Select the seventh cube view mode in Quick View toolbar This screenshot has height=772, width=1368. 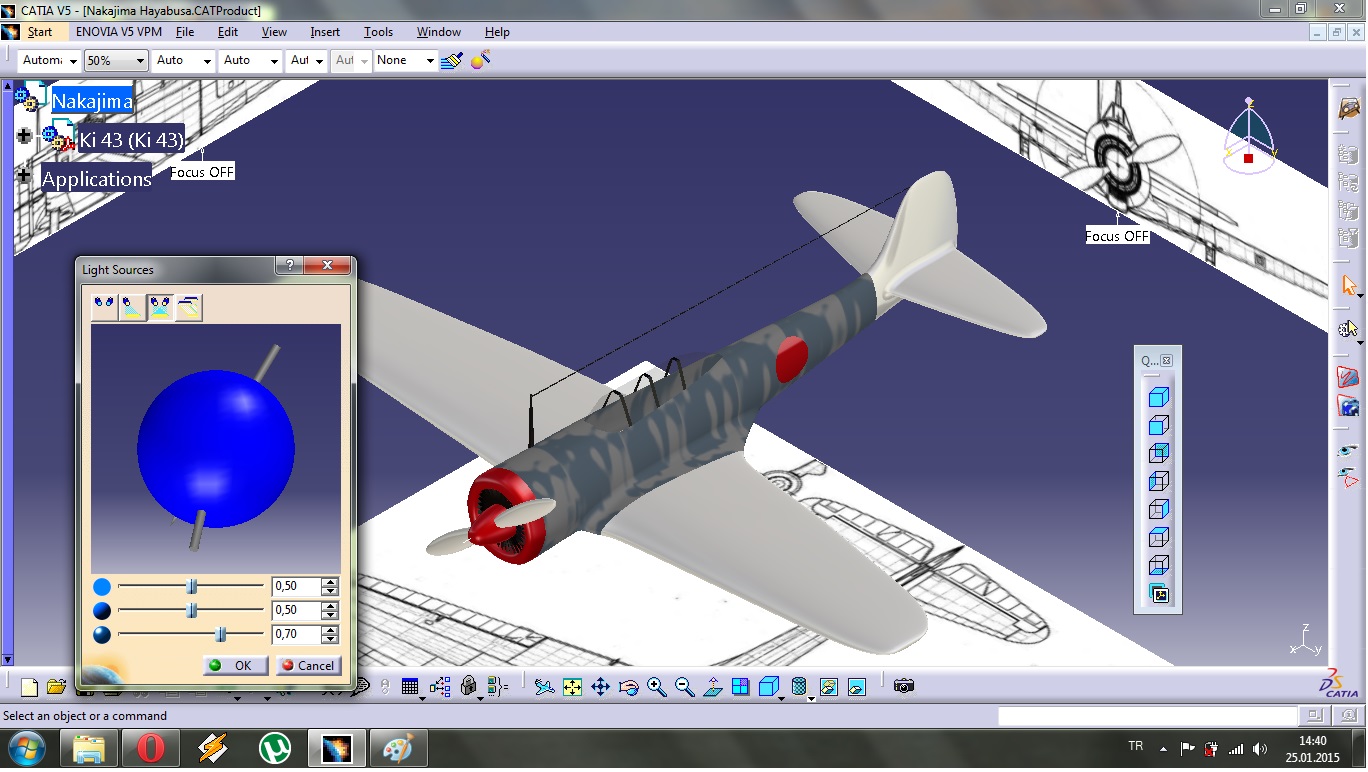tap(1159, 566)
